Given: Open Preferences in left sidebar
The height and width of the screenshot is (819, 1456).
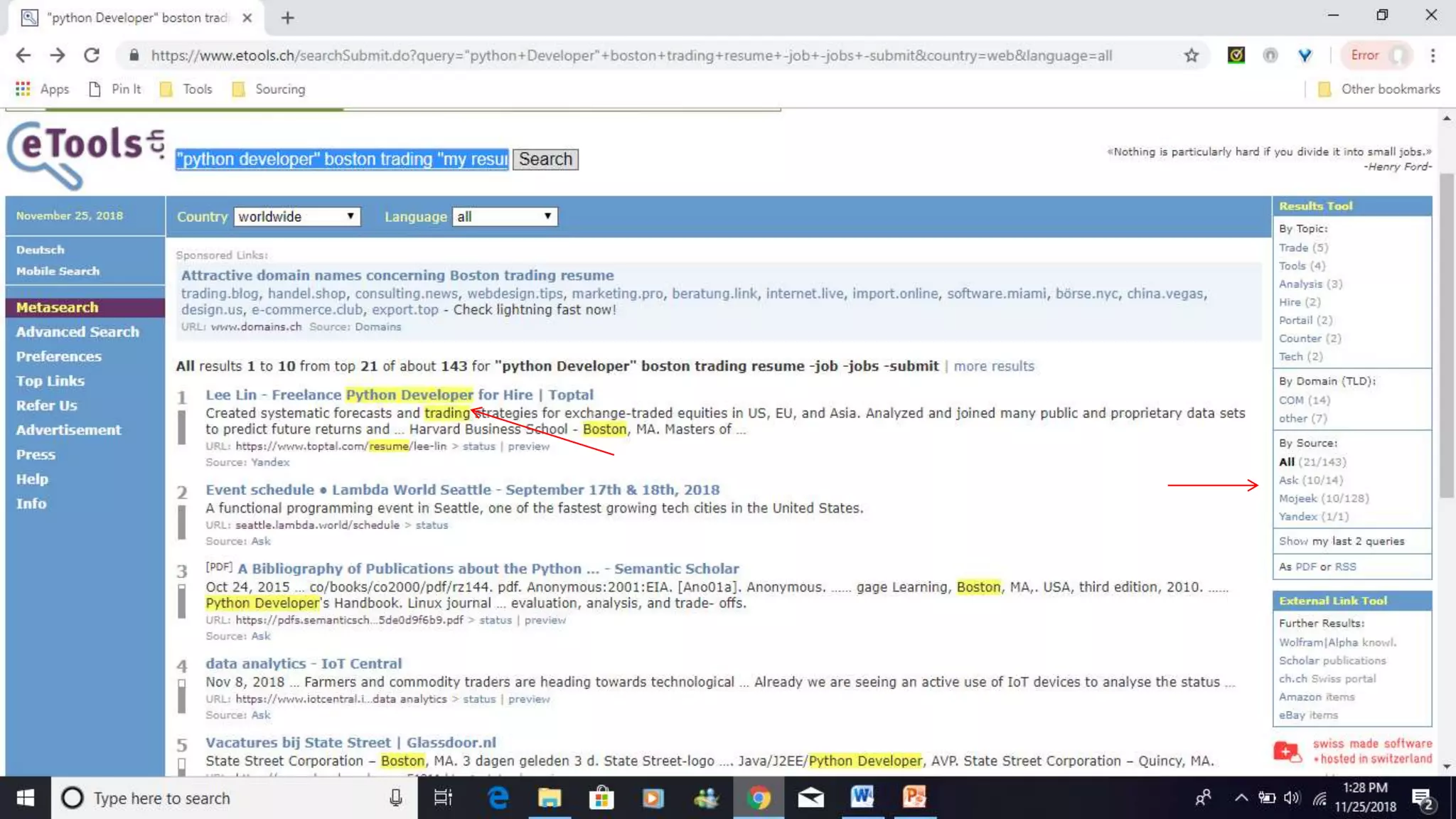Looking at the screenshot, I should [58, 356].
